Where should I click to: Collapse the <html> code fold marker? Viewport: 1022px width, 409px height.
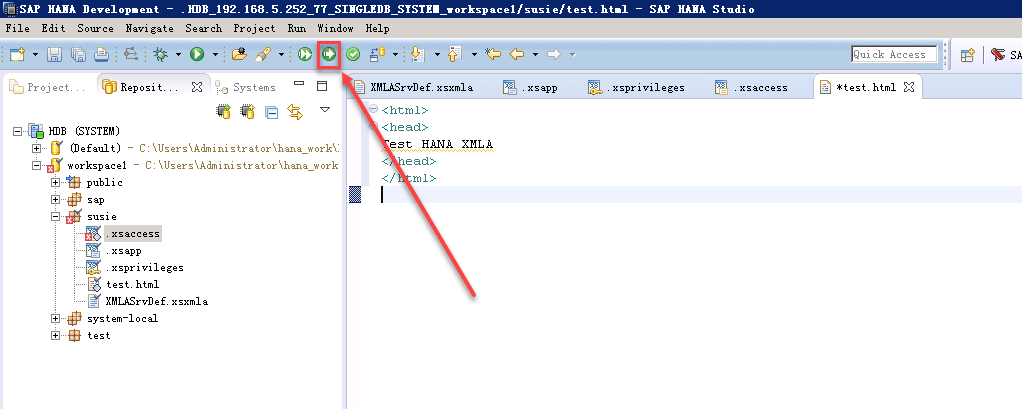(x=373, y=109)
